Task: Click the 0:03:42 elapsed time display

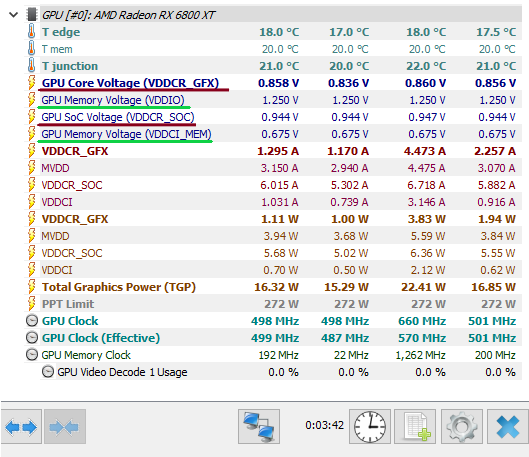Action: [325, 425]
